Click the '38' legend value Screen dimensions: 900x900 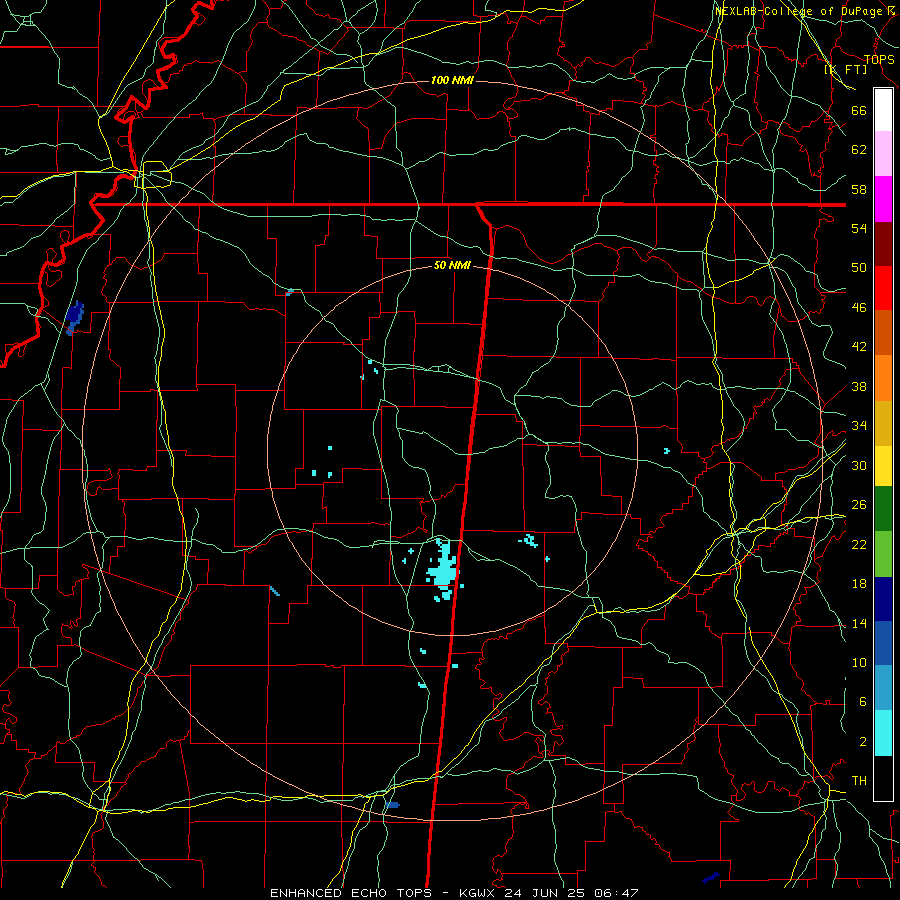(859, 386)
